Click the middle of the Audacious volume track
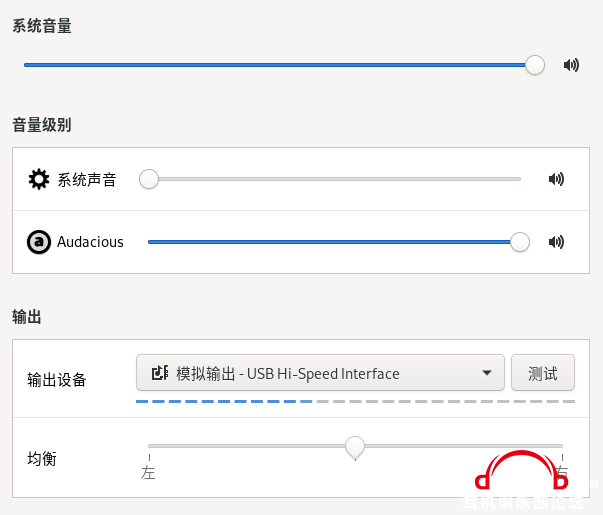This screenshot has width=603, height=515. coord(334,242)
